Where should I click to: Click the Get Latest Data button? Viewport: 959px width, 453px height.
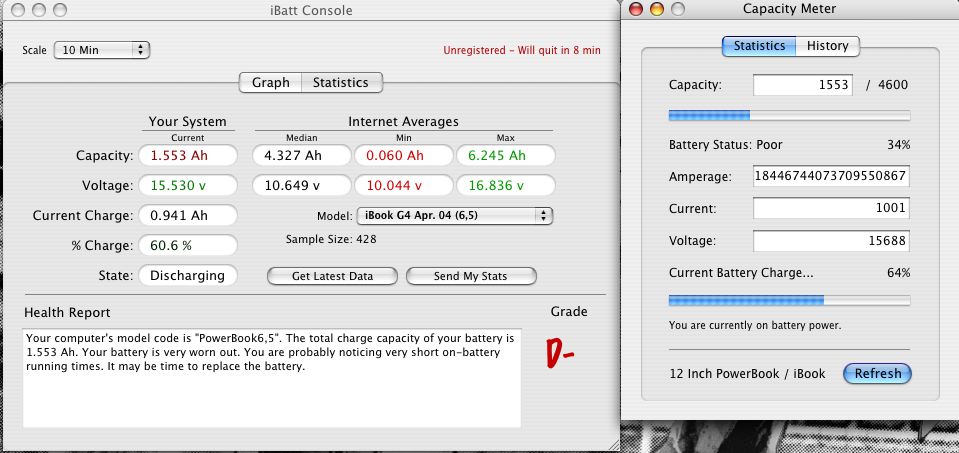click(x=332, y=276)
